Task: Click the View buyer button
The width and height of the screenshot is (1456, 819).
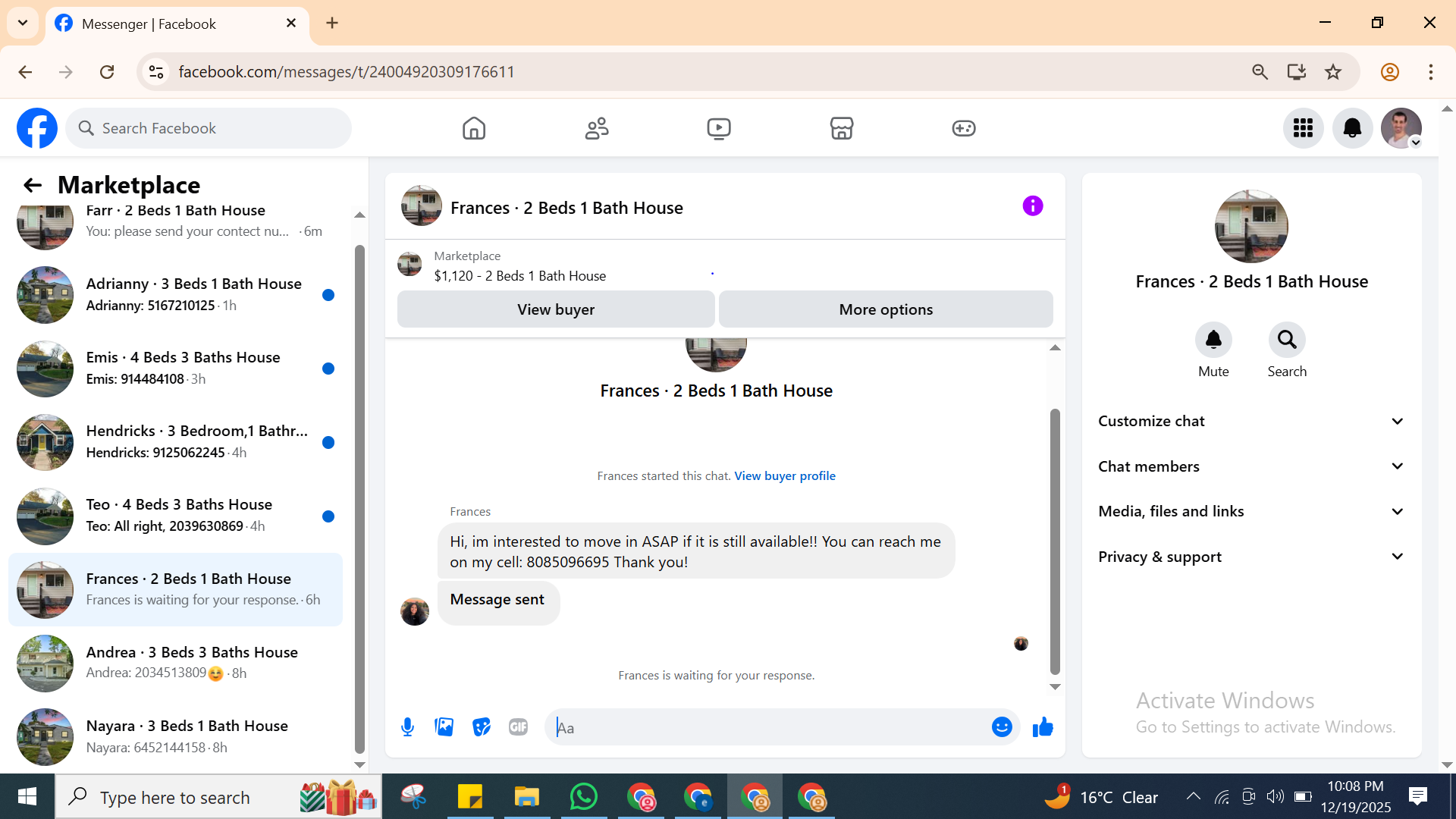Action: click(x=556, y=309)
